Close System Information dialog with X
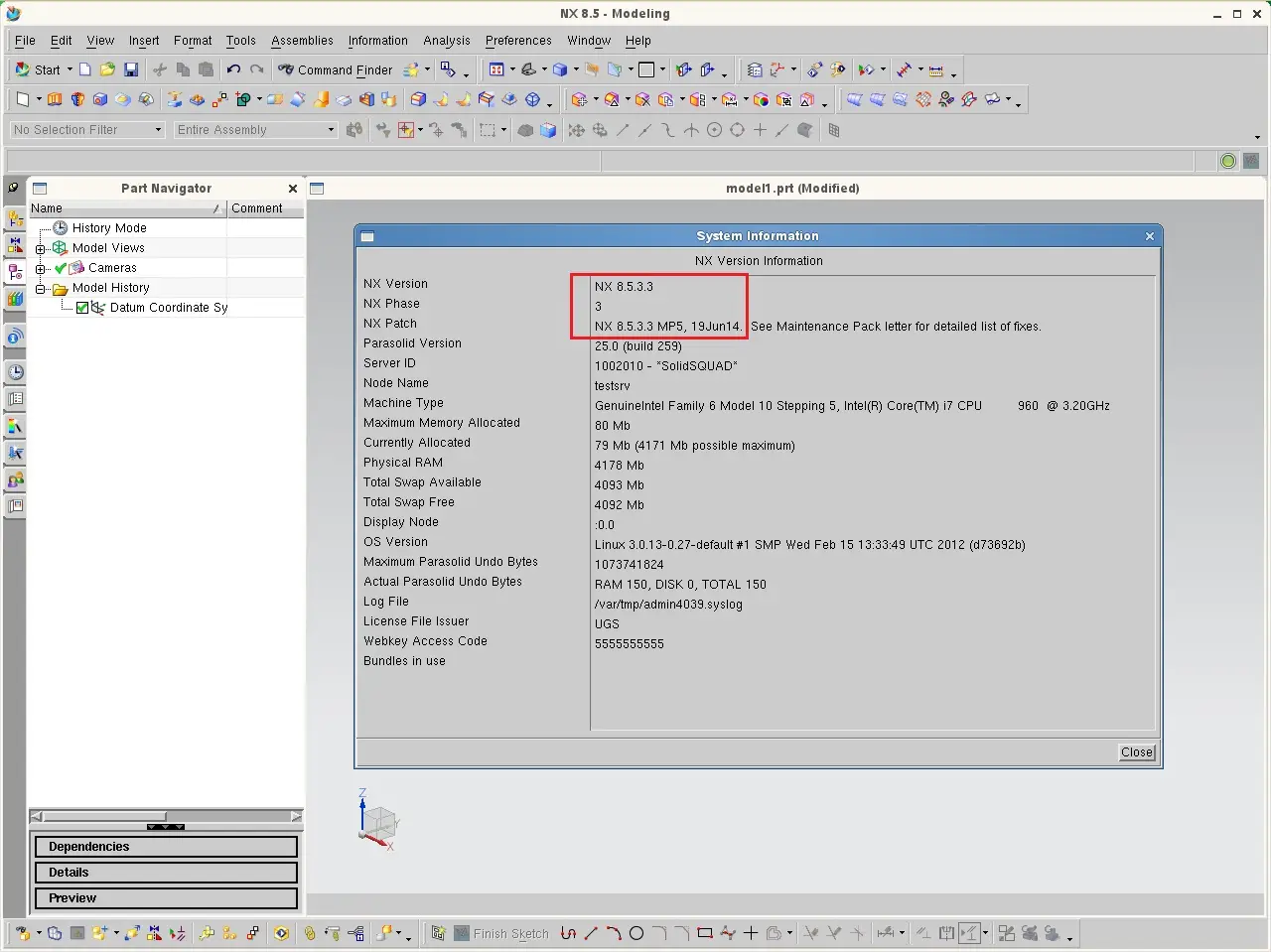 [1150, 236]
